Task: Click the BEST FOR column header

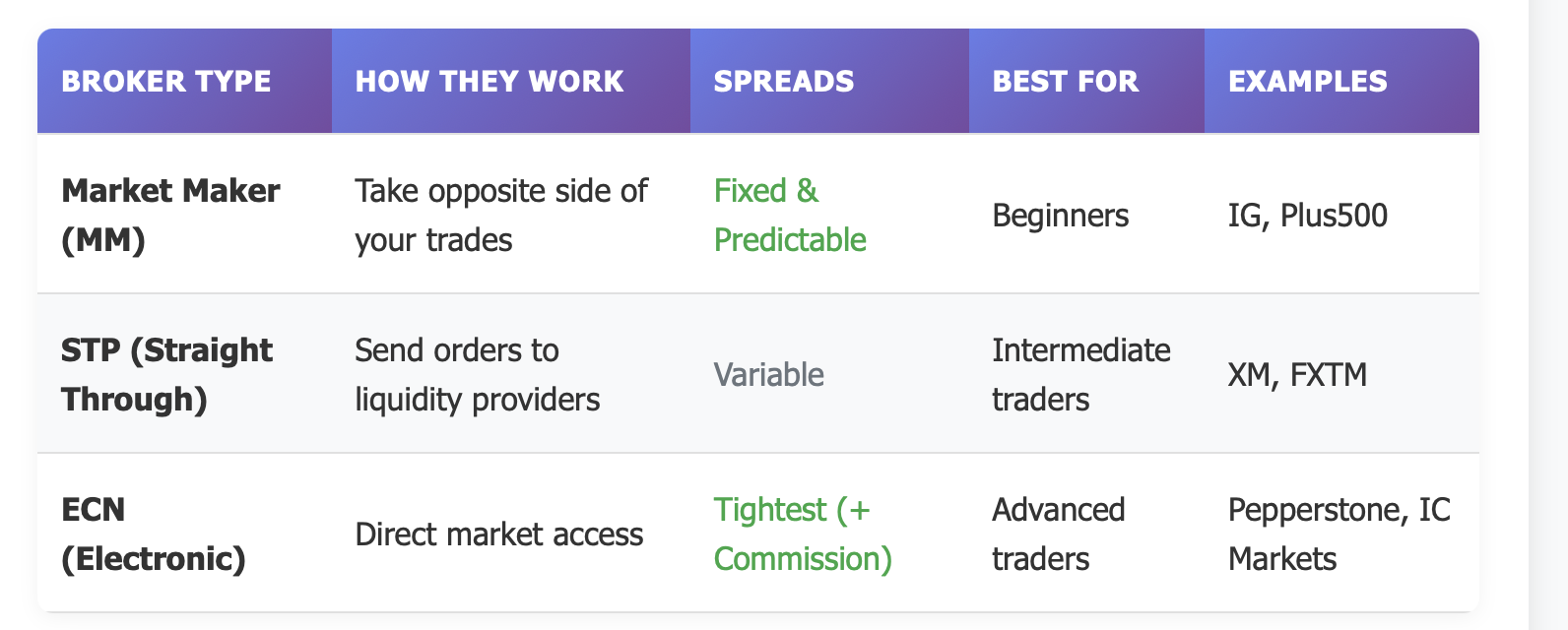Action: click(x=1066, y=81)
